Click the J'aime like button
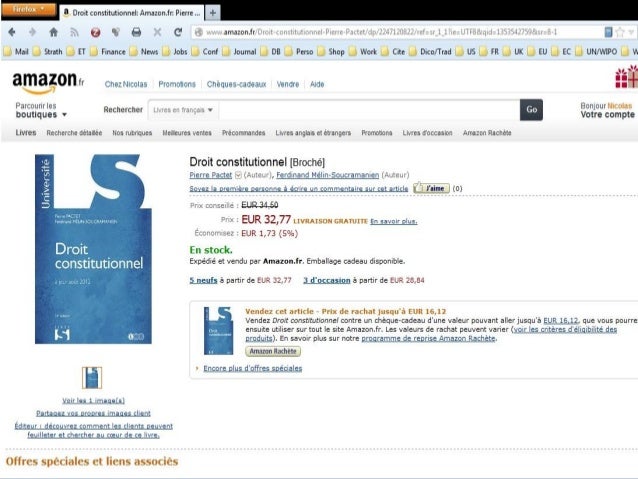The image size is (638, 479). (x=431, y=188)
